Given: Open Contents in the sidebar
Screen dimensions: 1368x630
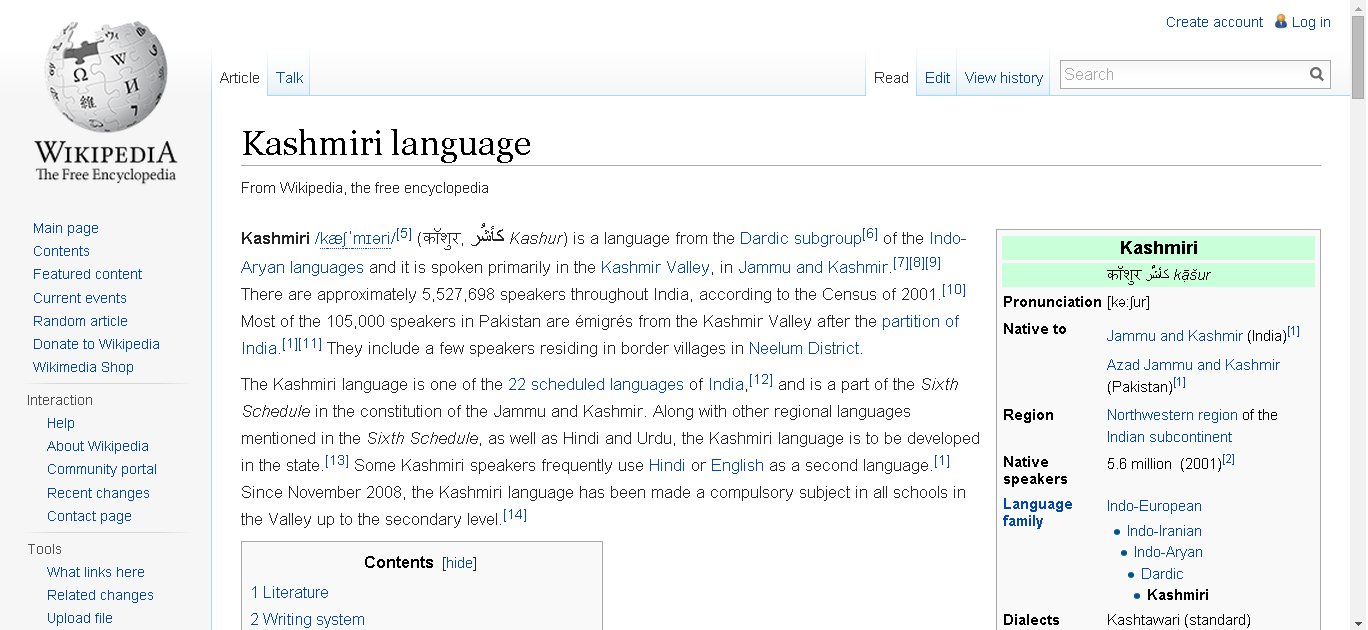Looking at the screenshot, I should click(x=61, y=251).
